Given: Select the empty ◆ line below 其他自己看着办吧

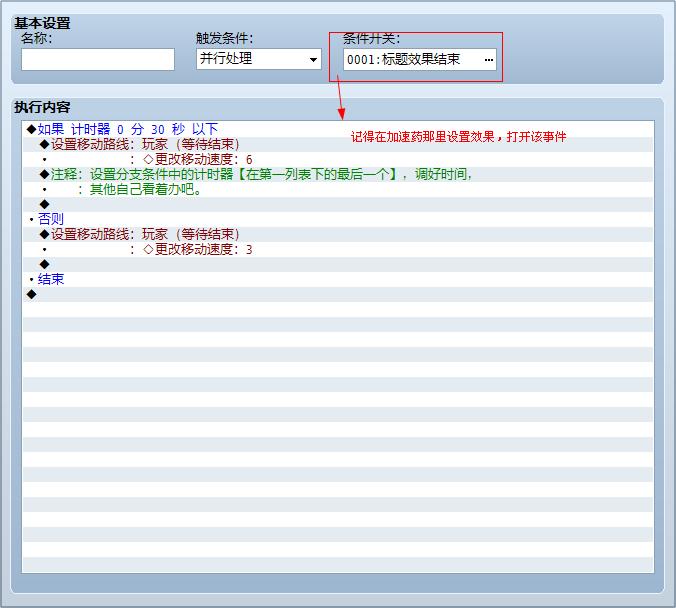Looking at the screenshot, I should (x=338, y=204).
